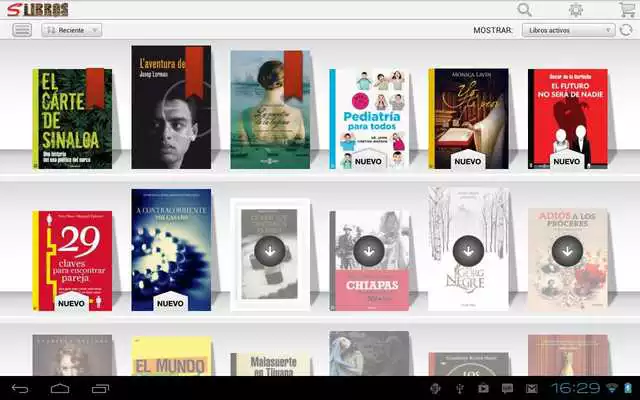Download the white-framed grey cover book
Screen dimensions: 640x400
click(270, 251)
